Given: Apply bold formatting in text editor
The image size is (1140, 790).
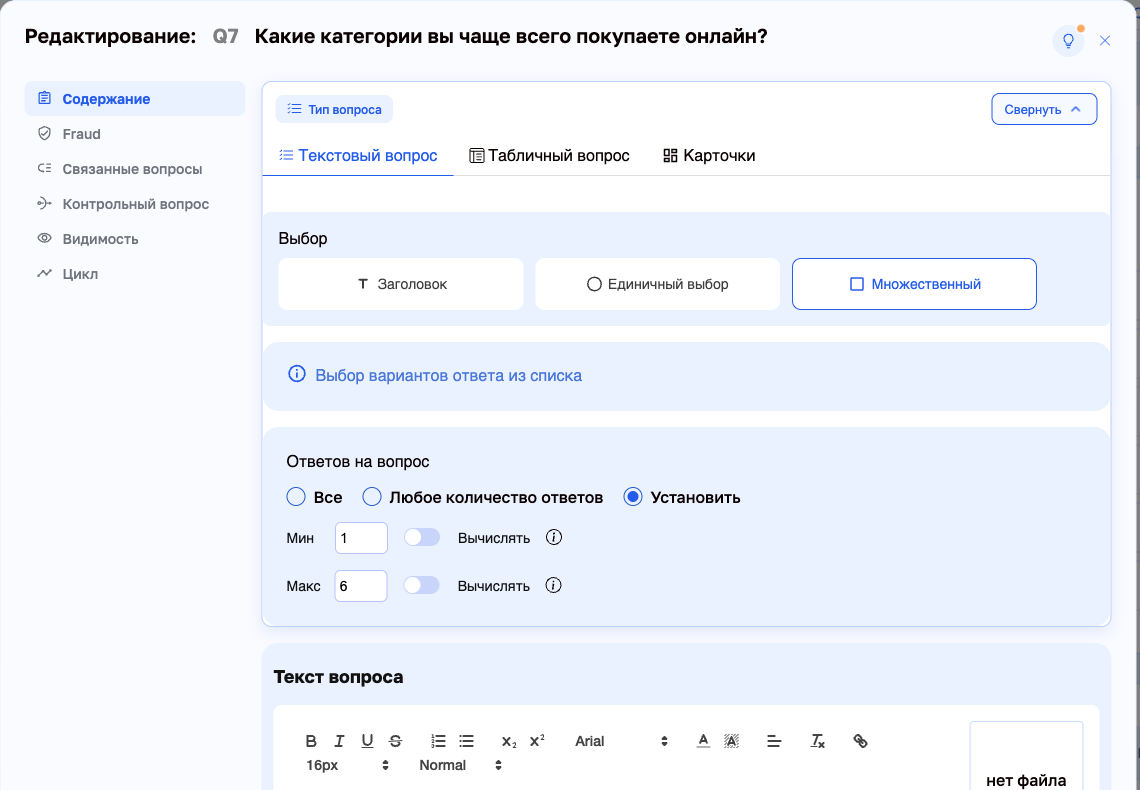Looking at the screenshot, I should [x=311, y=741].
